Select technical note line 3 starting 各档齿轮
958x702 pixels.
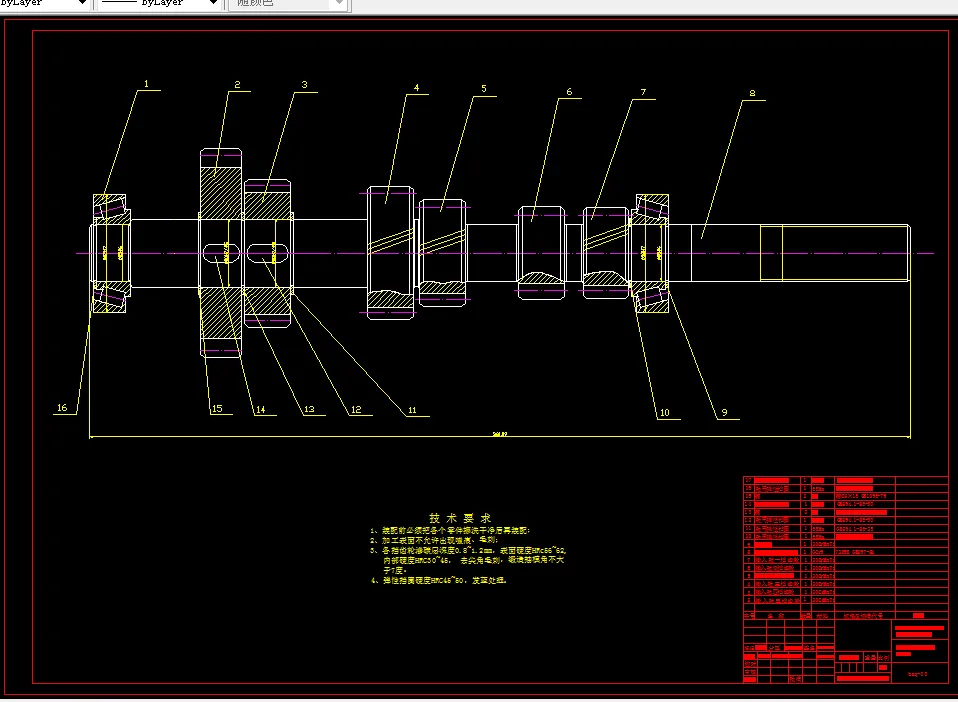coord(468,560)
